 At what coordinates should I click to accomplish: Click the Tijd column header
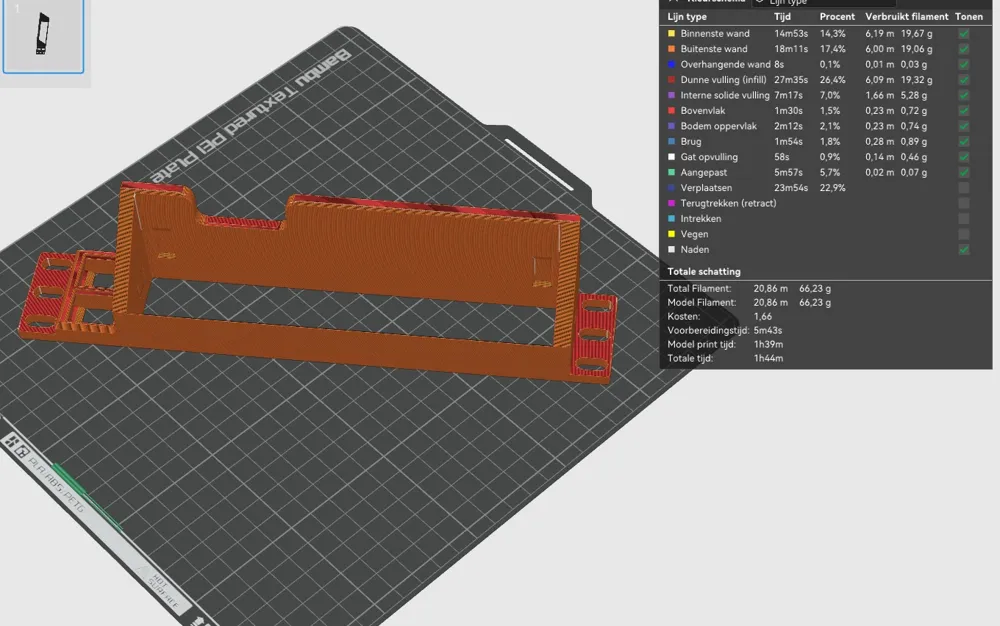(x=782, y=17)
